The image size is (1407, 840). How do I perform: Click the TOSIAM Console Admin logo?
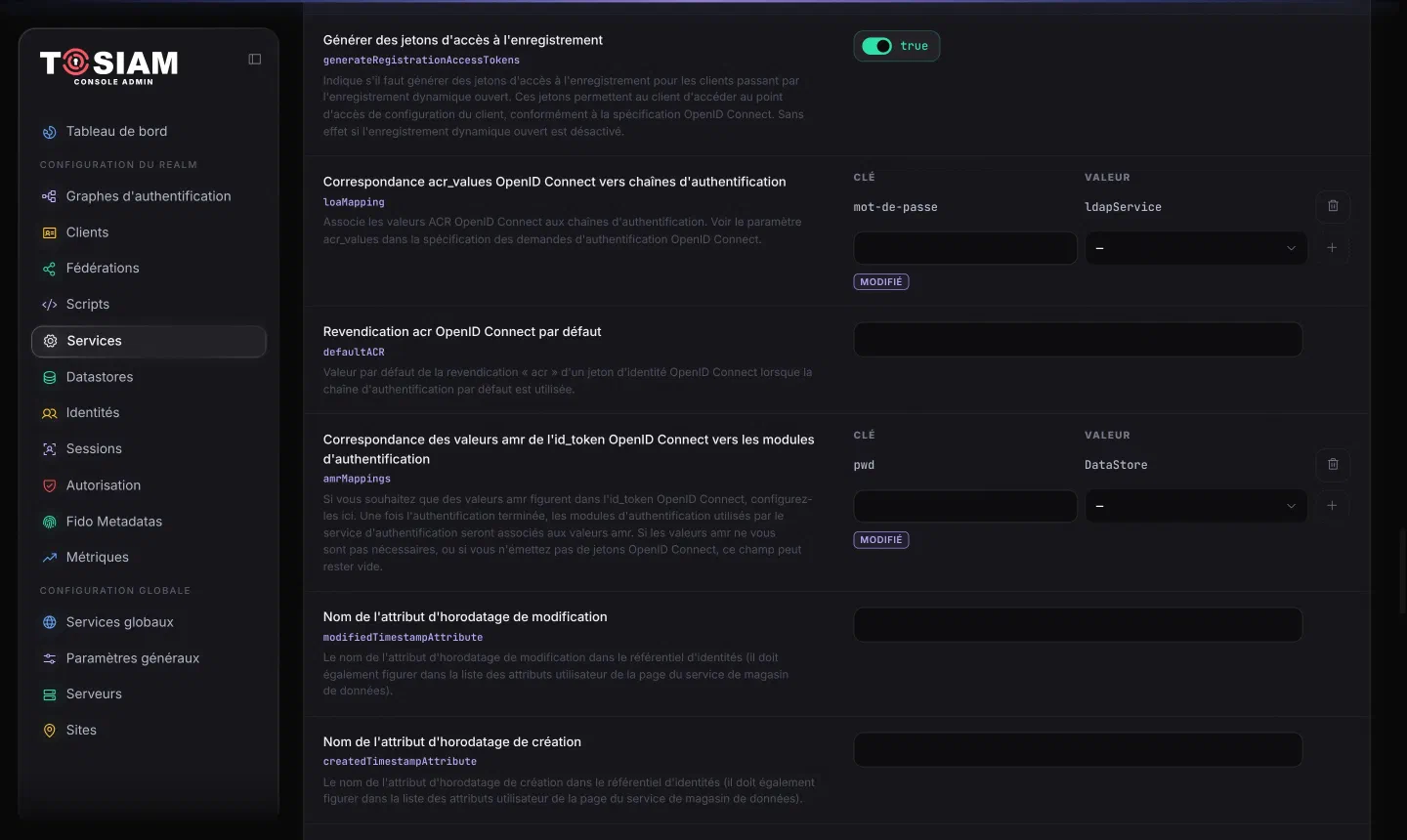pos(109,66)
